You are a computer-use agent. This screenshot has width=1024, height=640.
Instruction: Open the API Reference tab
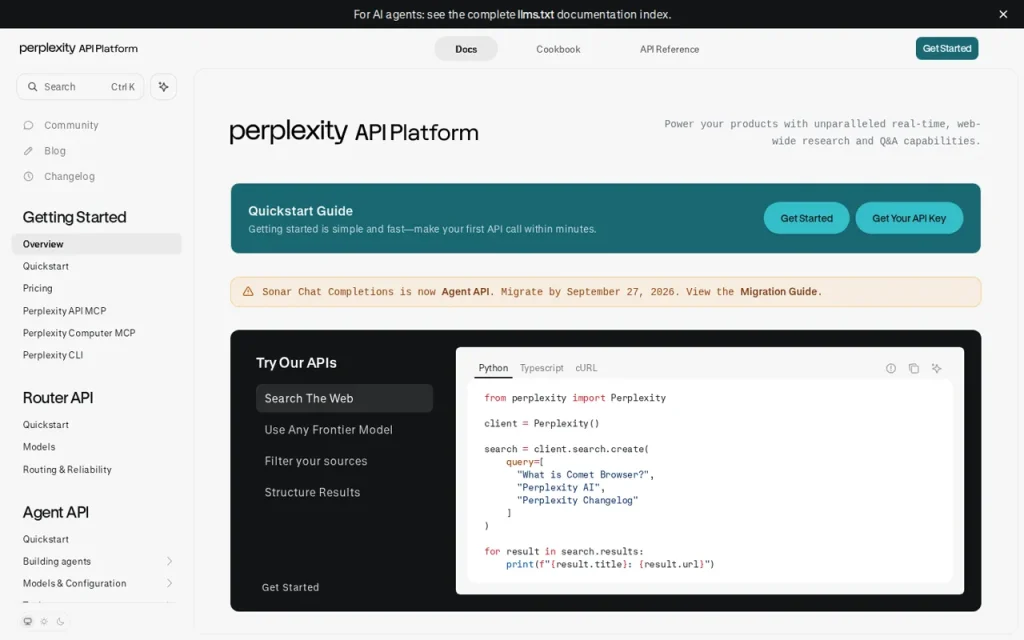(x=669, y=49)
